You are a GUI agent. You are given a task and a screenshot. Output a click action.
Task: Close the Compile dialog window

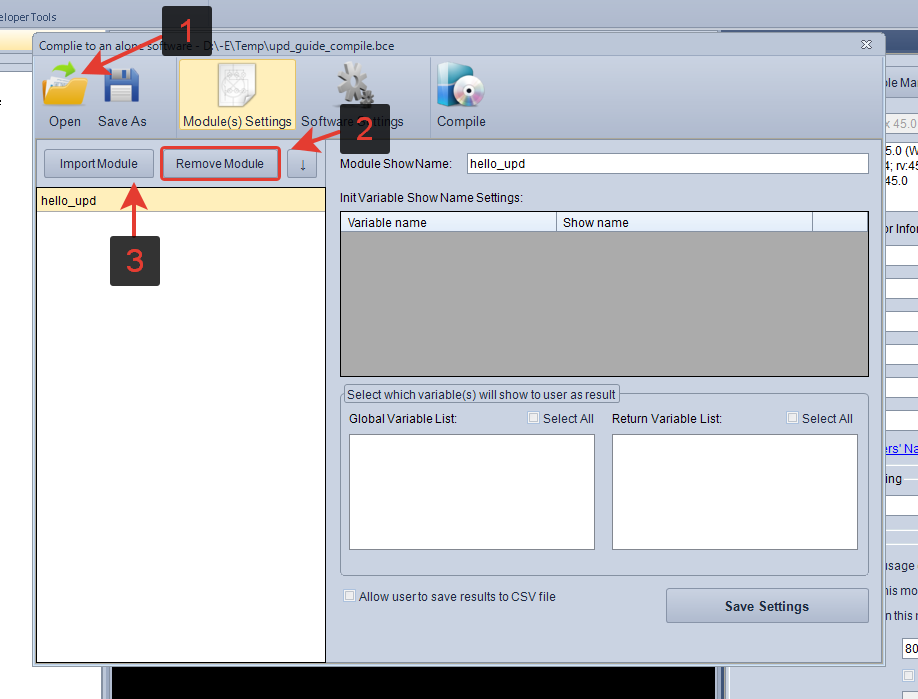[866, 45]
